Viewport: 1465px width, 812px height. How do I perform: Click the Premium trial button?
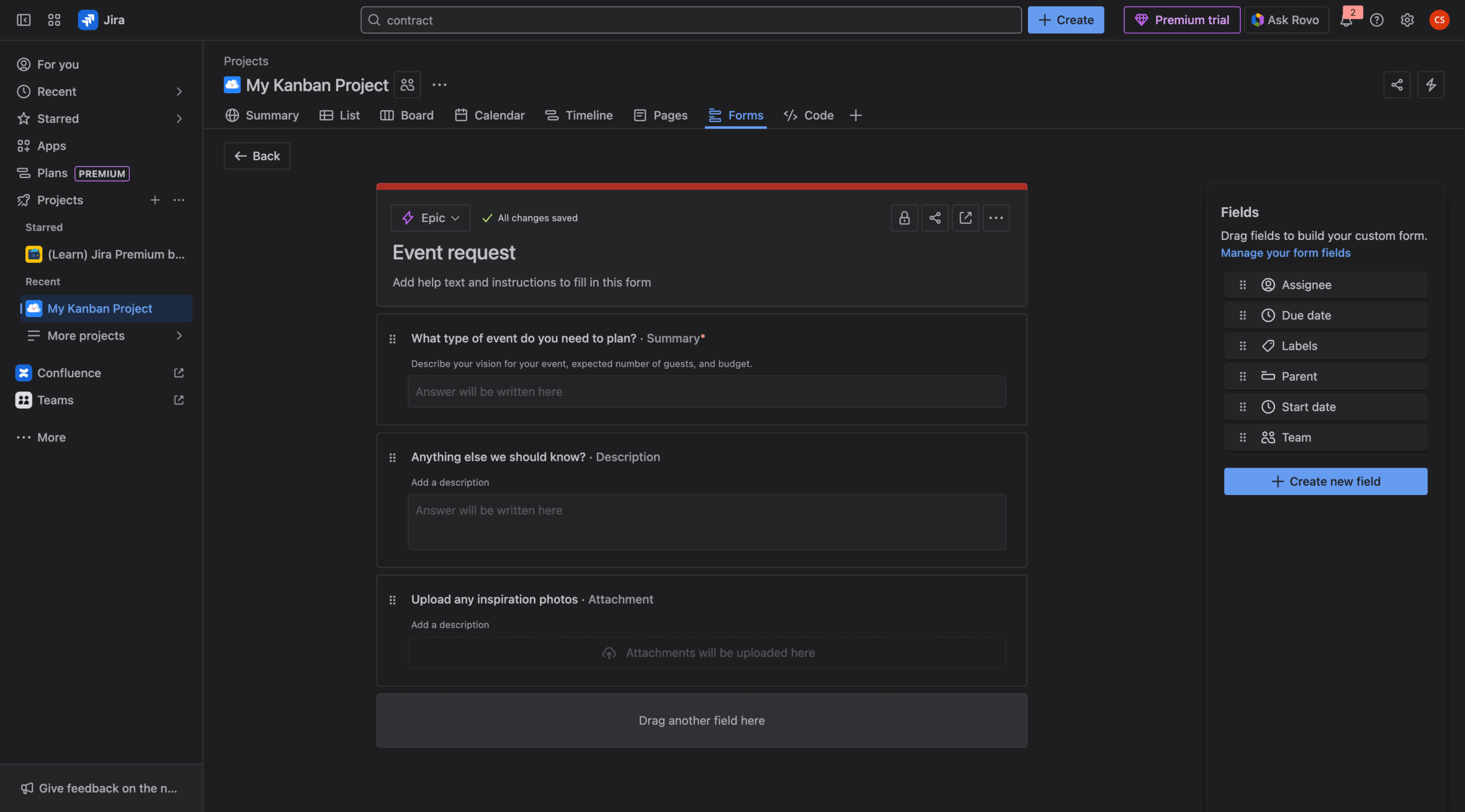[x=1181, y=19]
